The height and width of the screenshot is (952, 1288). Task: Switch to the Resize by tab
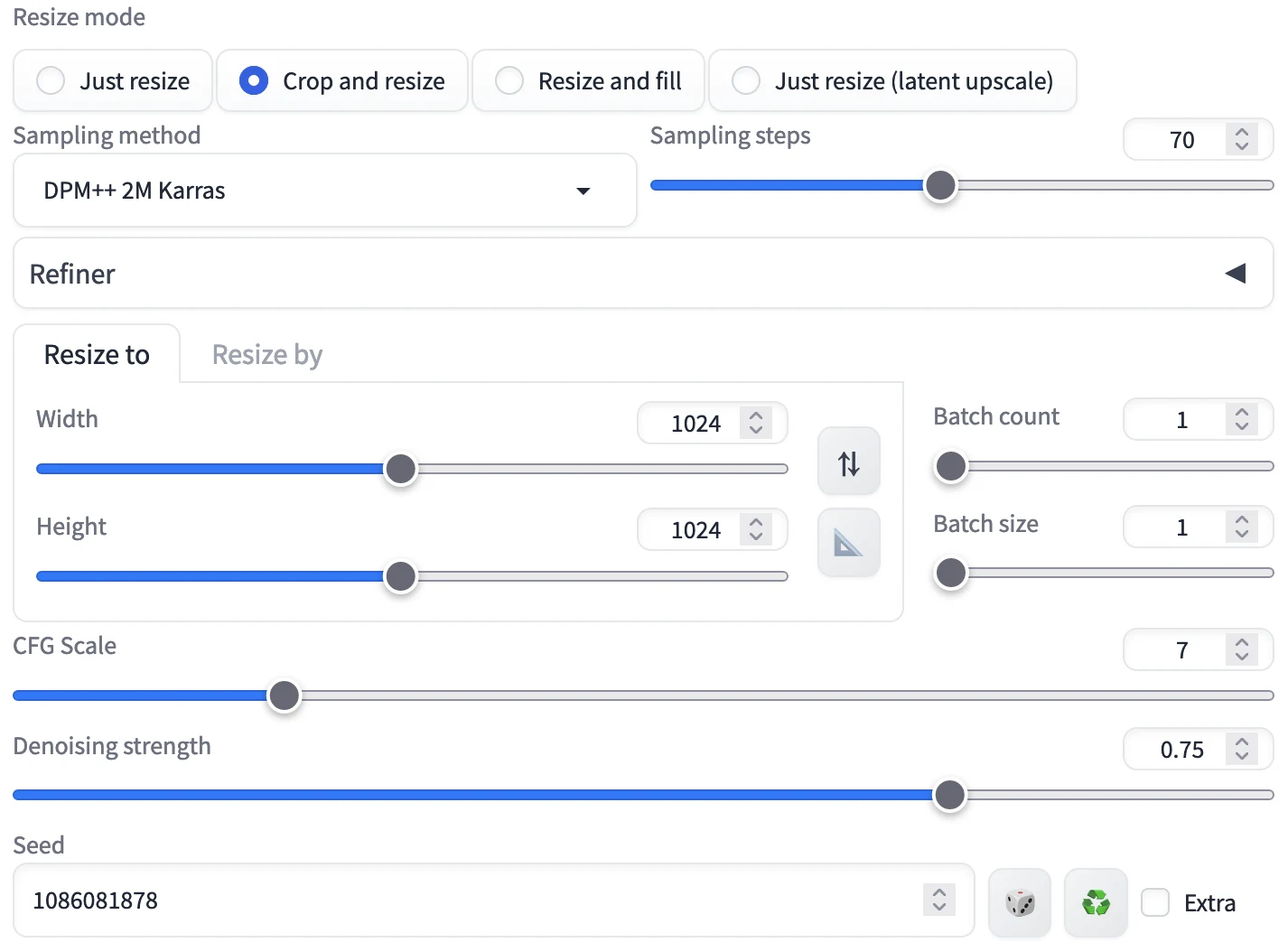(267, 354)
